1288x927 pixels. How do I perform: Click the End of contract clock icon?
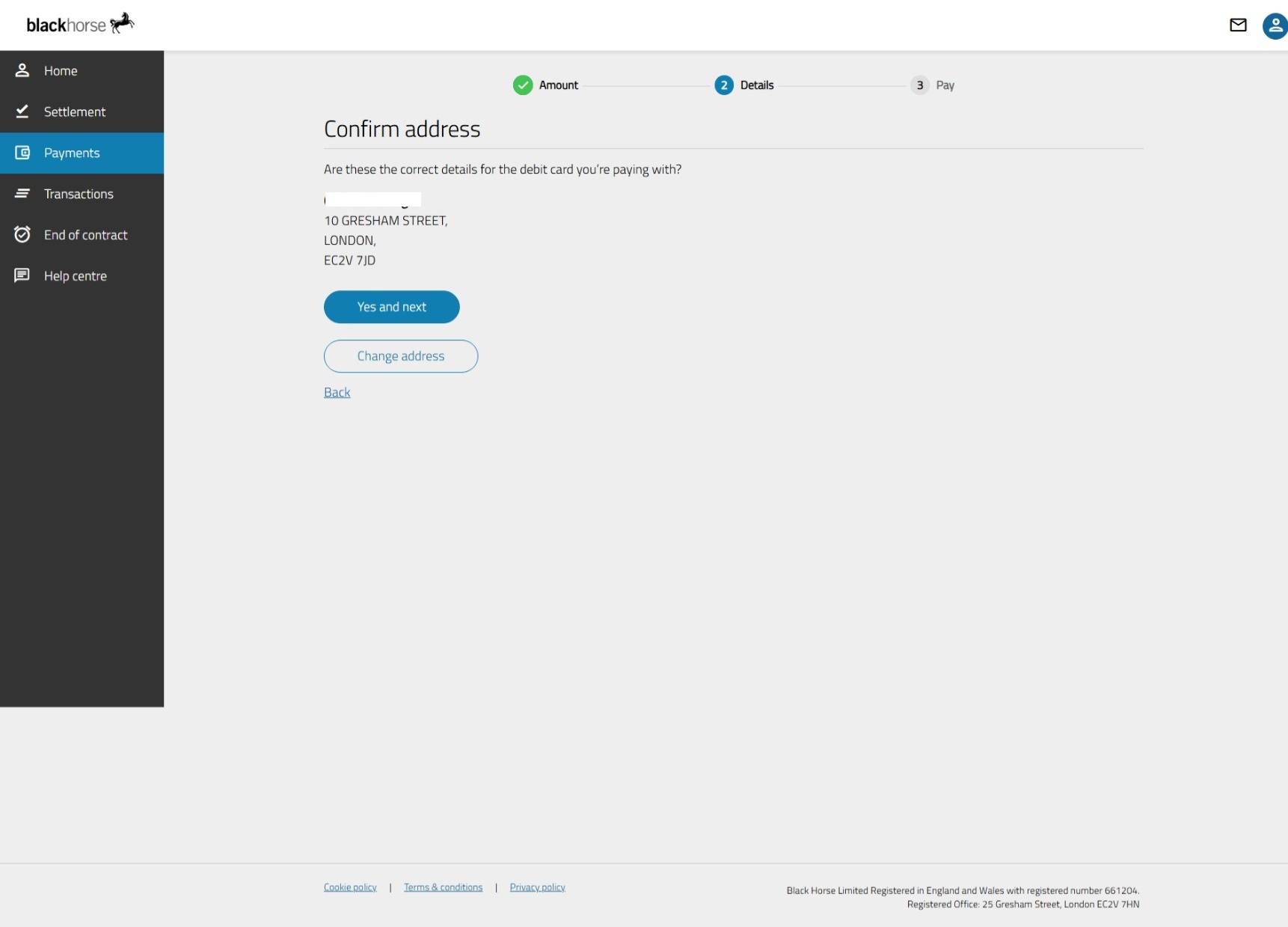(22, 235)
